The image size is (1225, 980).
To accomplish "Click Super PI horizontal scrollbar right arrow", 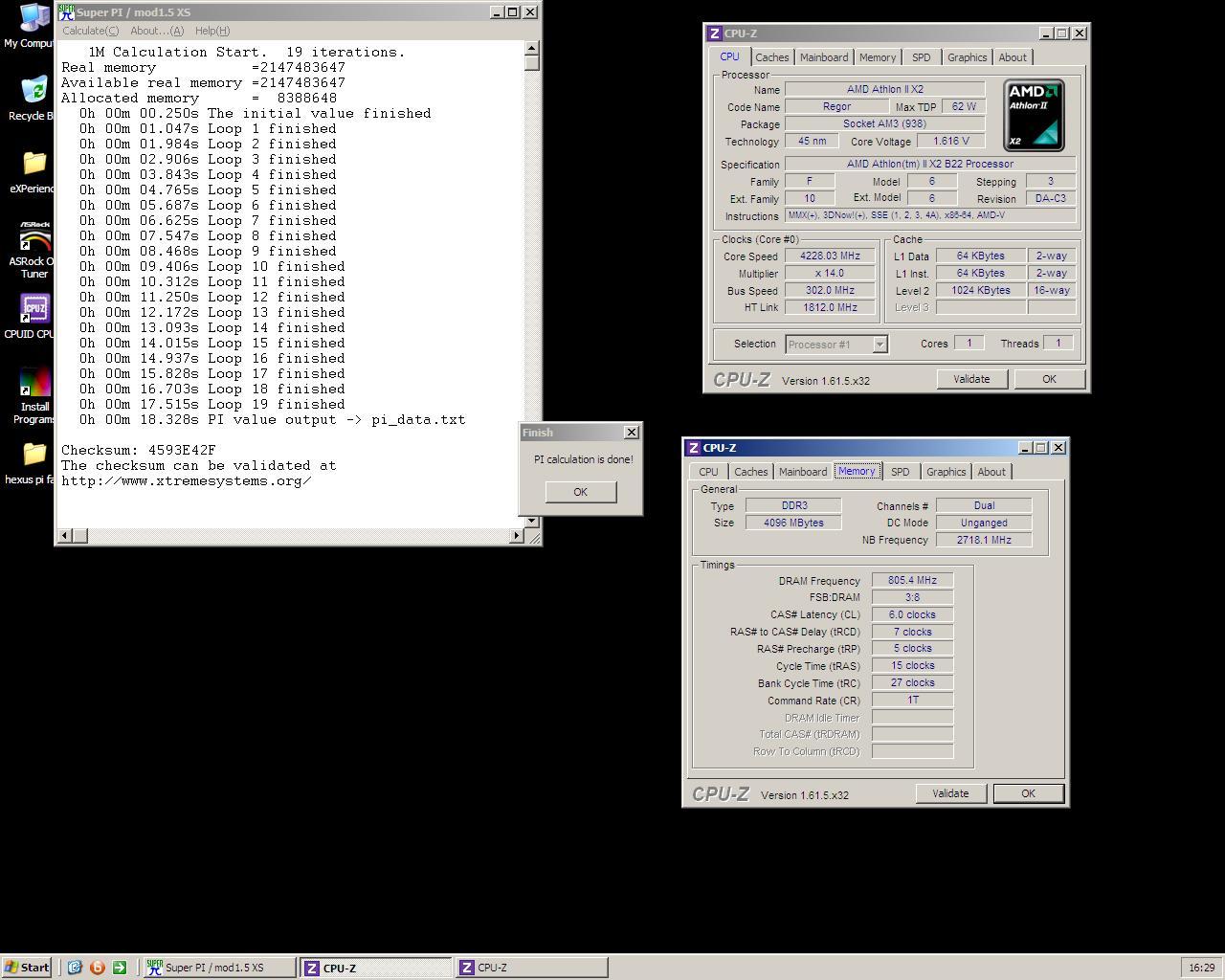I will coord(517,536).
